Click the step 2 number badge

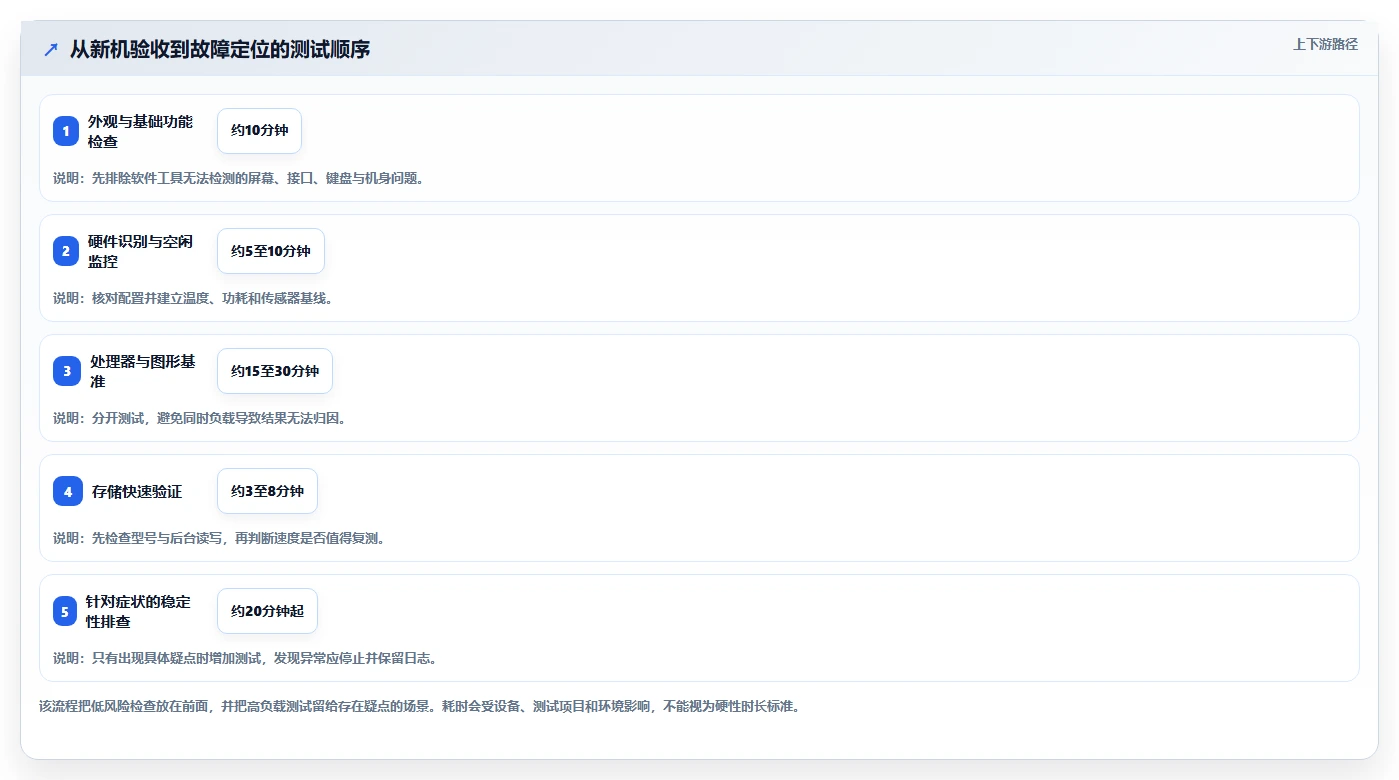pyautogui.click(x=66, y=251)
